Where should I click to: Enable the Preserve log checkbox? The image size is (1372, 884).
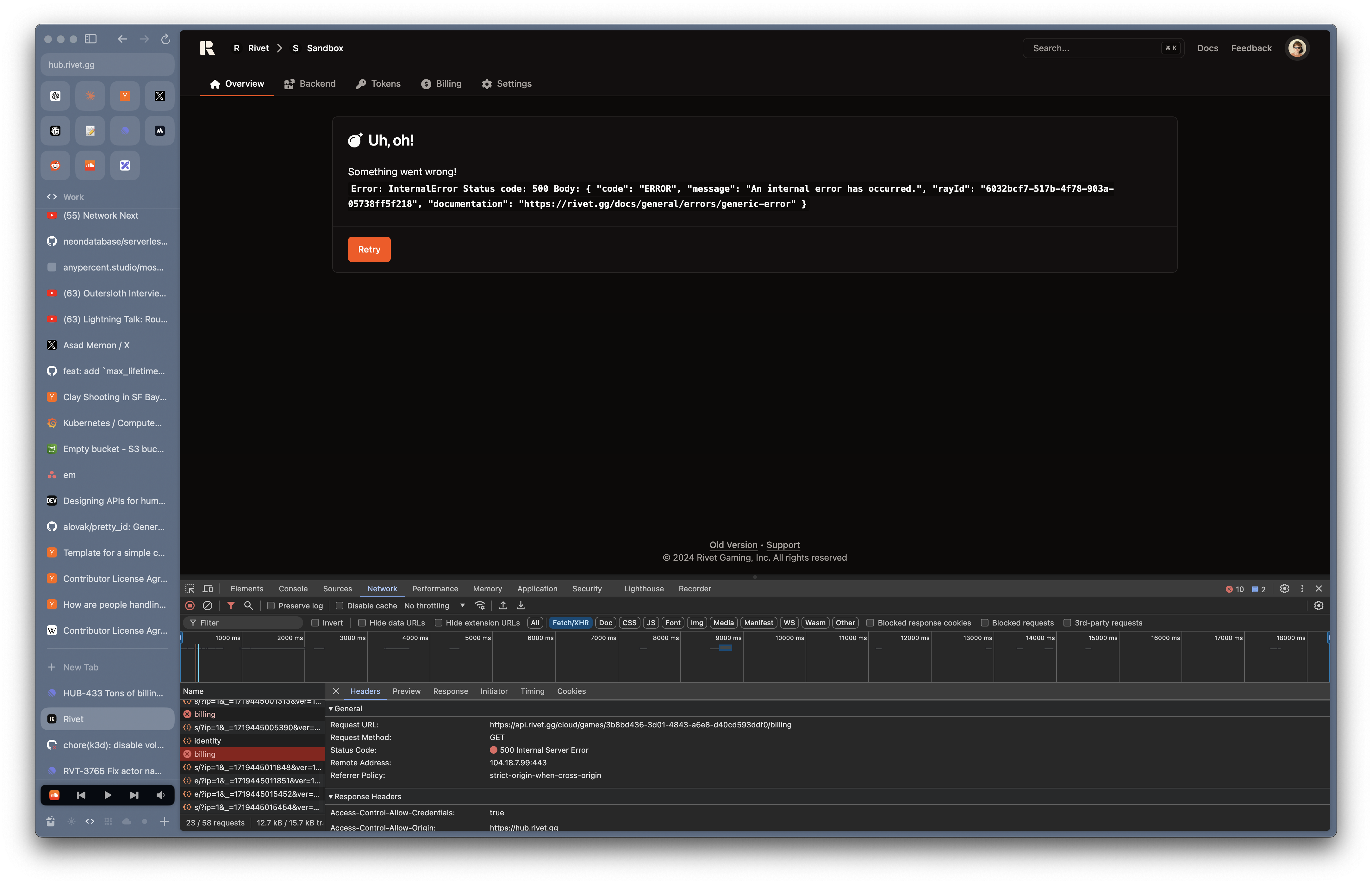tap(271, 606)
